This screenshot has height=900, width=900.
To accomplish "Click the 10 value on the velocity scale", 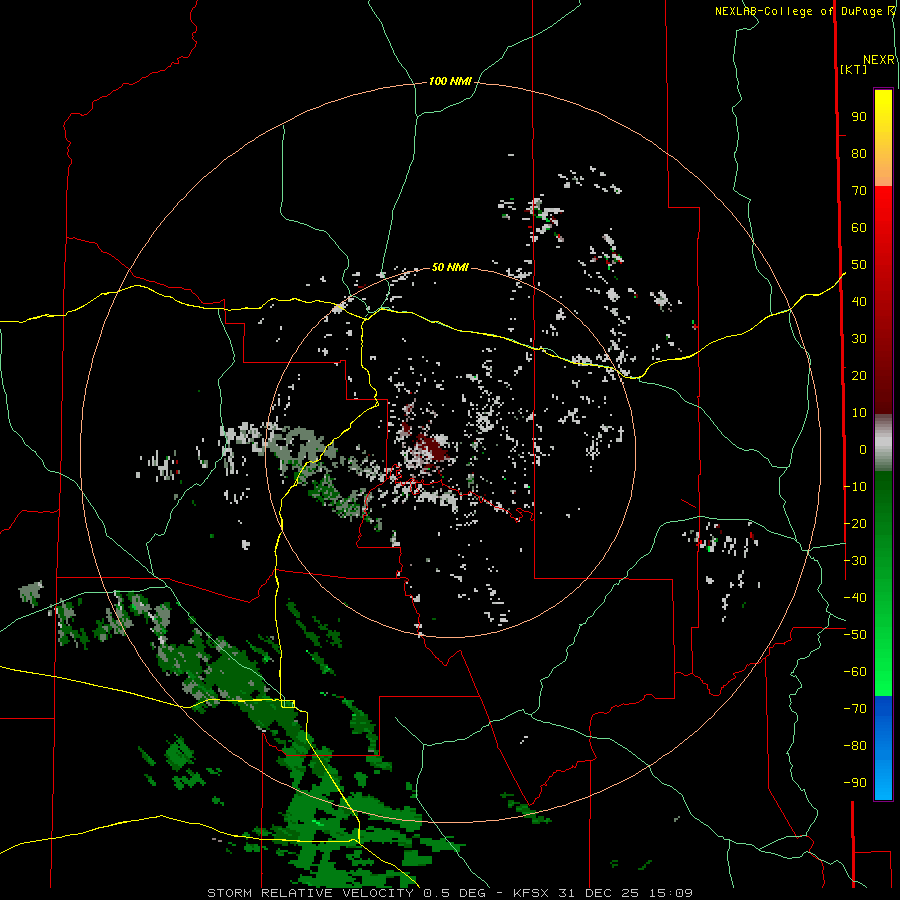I will [x=859, y=413].
